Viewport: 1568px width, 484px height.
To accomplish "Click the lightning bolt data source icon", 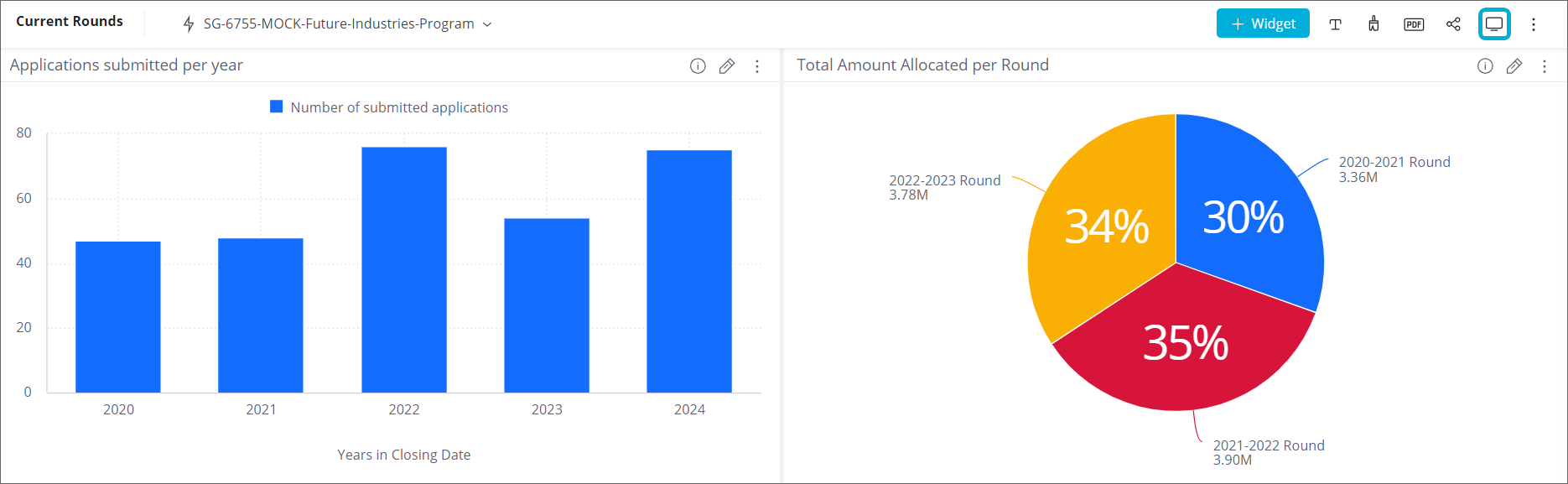I will pyautogui.click(x=189, y=24).
